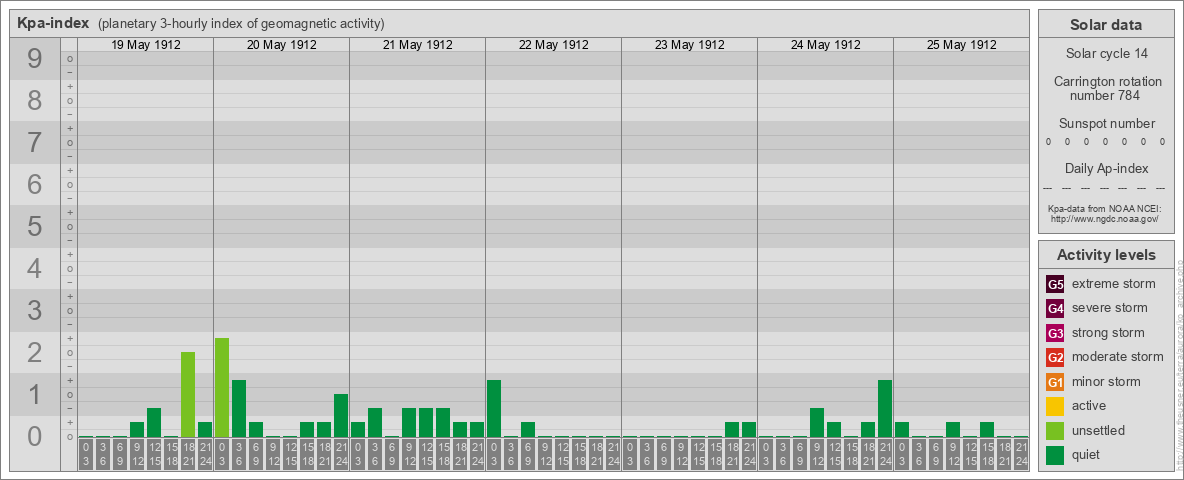Click the Kp scale number 8
Viewport: 1184px width, 480px height.
point(35,100)
